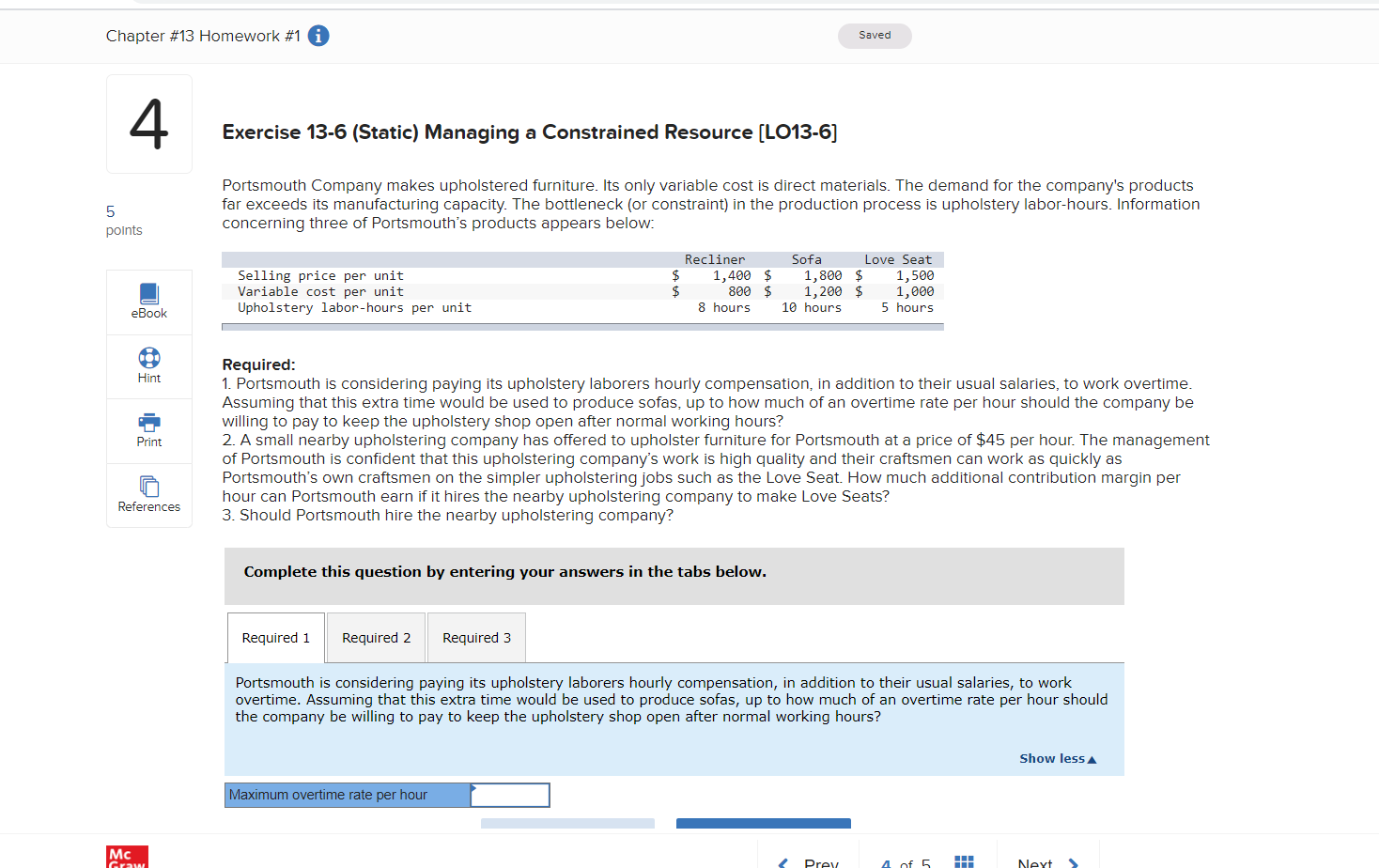Open the question grid navigator icon
Viewport: 1379px width, 868px height.
point(964,862)
